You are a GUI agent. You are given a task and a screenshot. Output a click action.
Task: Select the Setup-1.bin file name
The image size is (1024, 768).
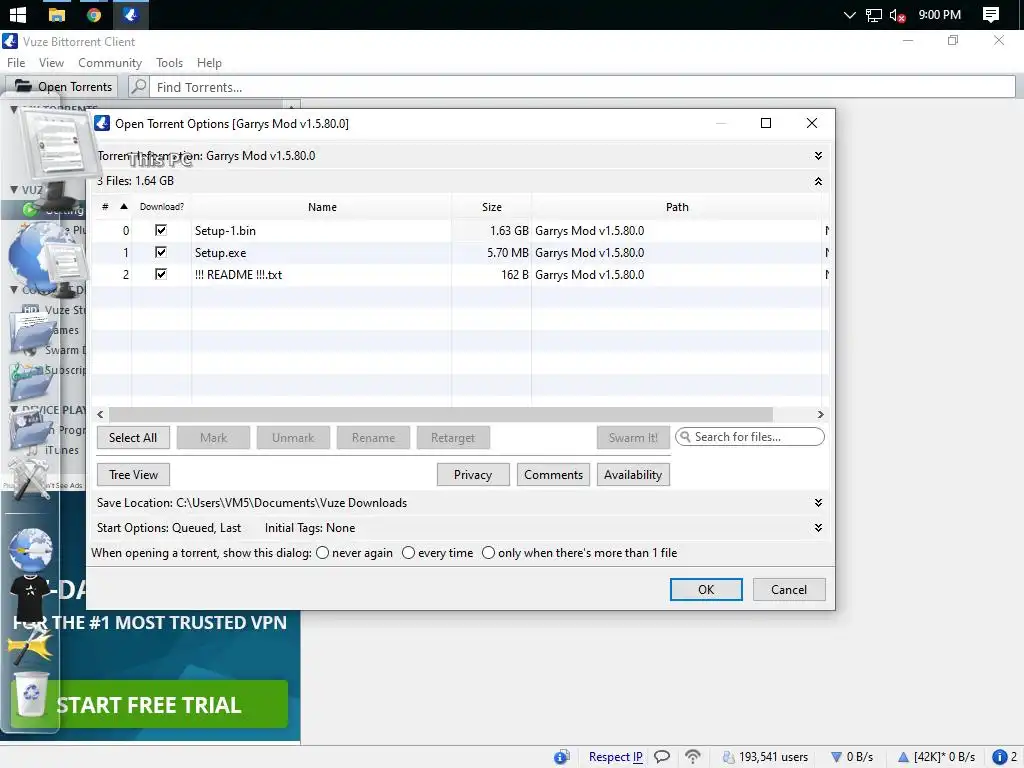[225, 231]
